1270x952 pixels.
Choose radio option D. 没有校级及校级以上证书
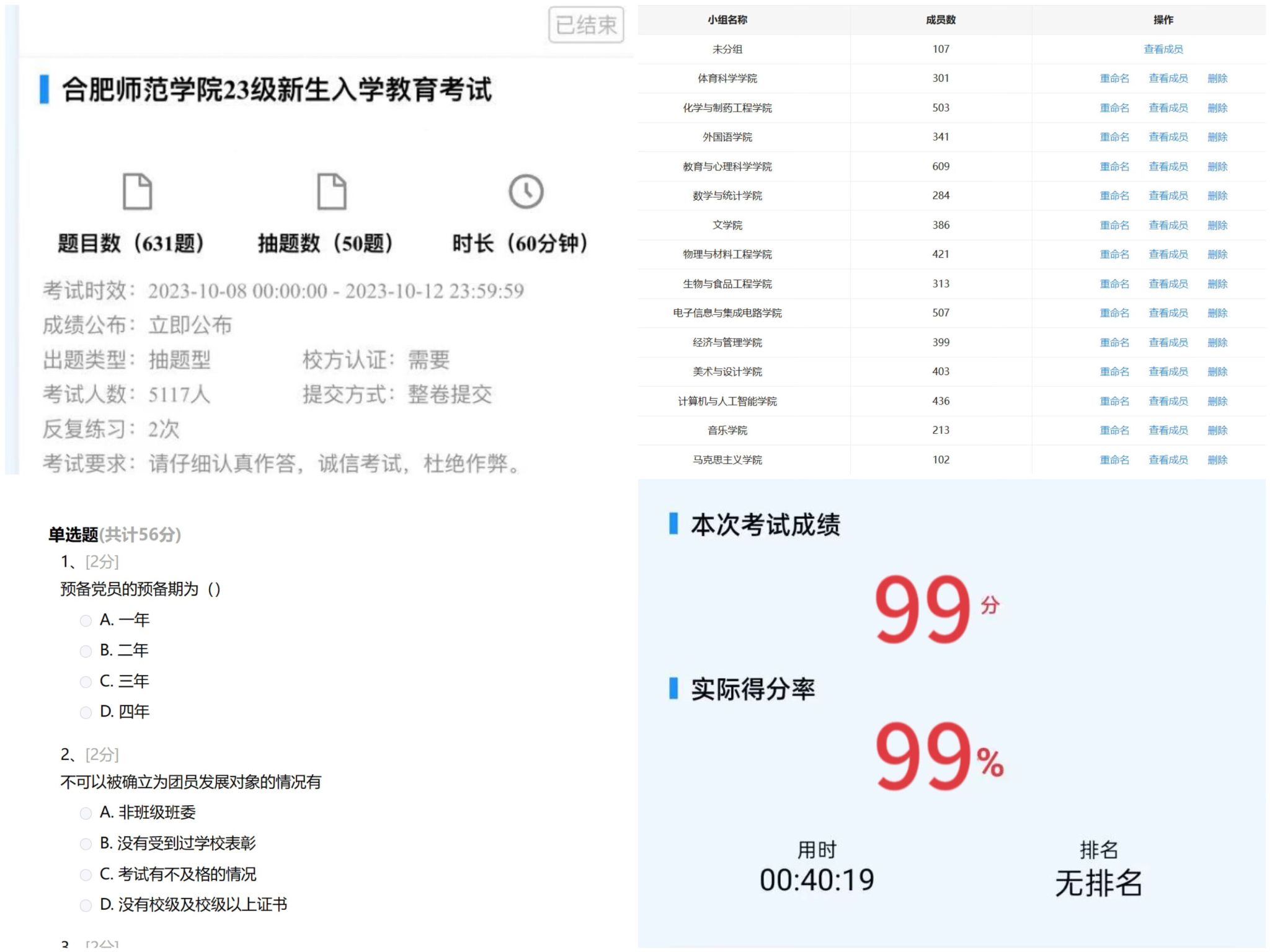pyautogui.click(x=86, y=905)
